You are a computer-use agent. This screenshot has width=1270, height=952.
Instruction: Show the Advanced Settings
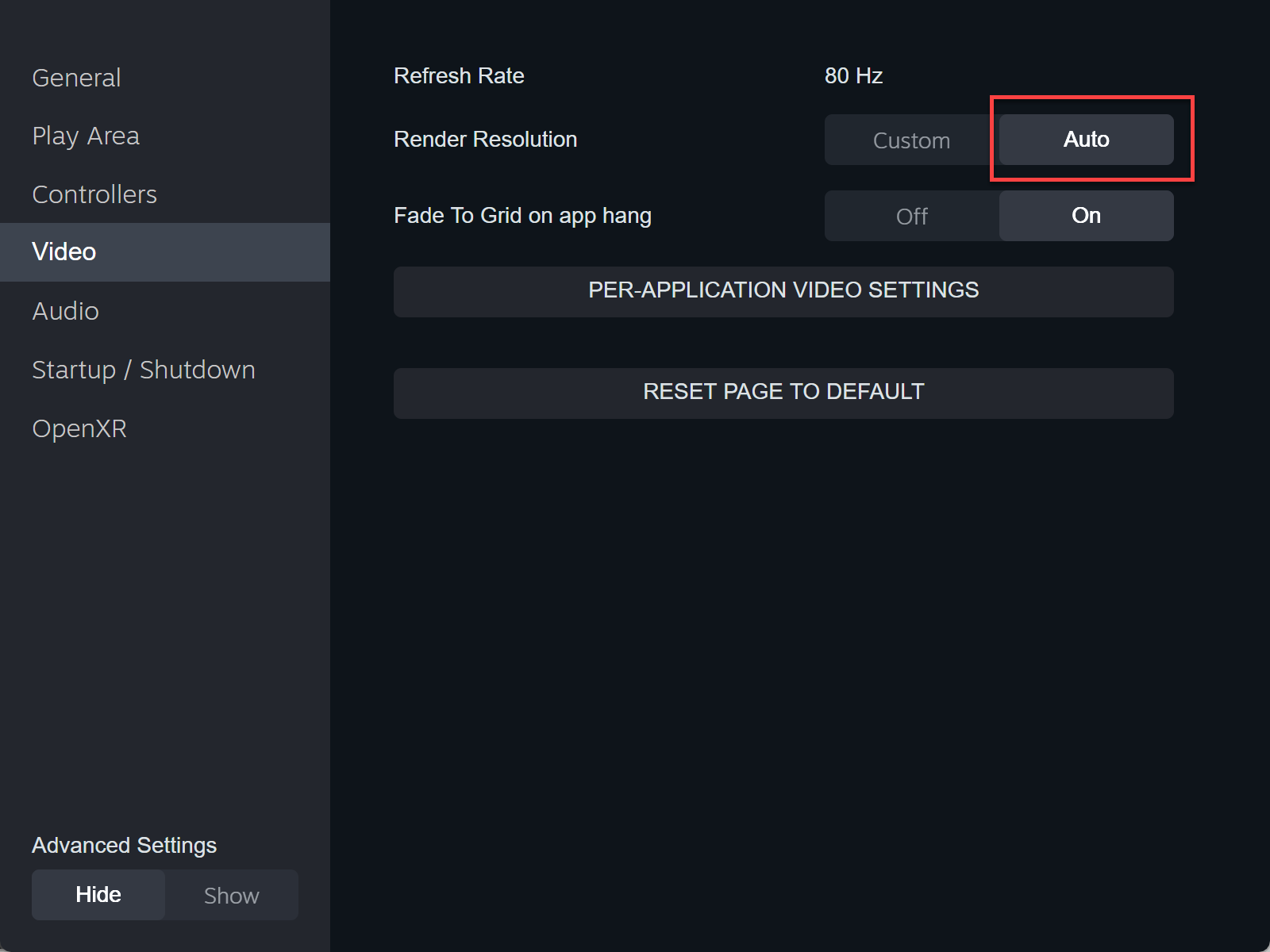click(231, 895)
